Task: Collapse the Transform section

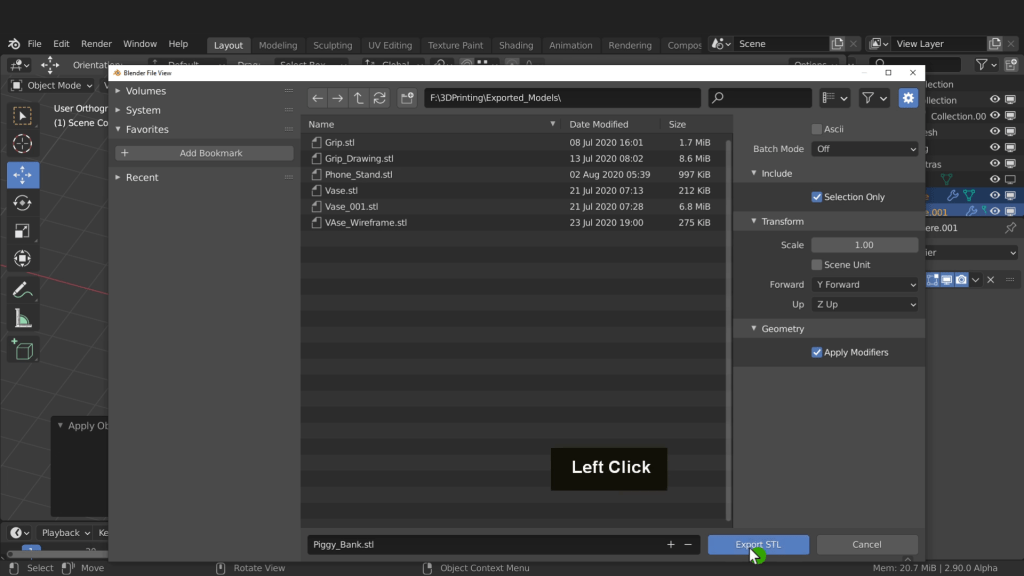Action: click(783, 221)
